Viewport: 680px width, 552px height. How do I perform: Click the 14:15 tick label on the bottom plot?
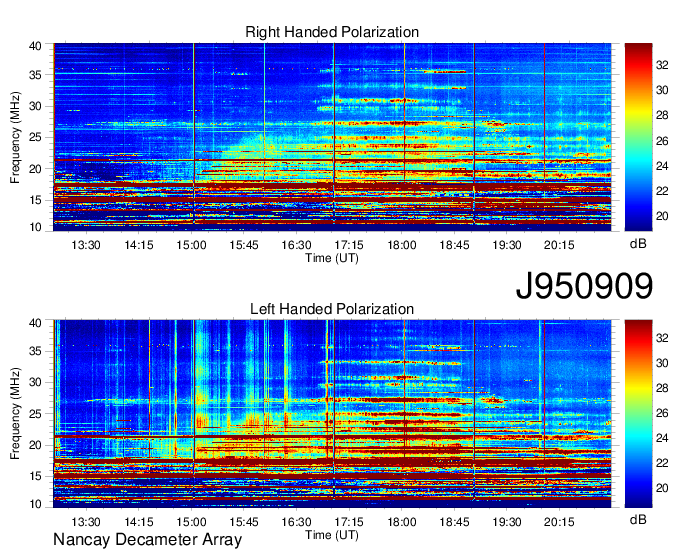tap(139, 522)
